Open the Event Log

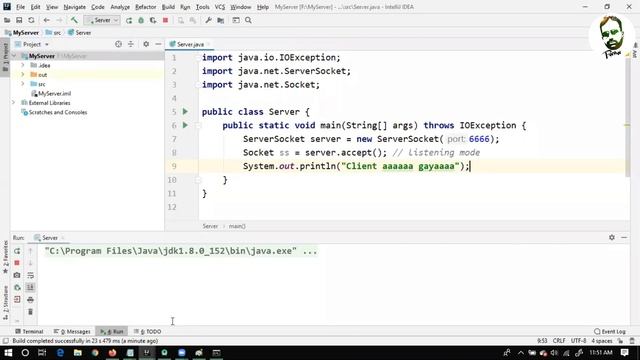point(610,331)
